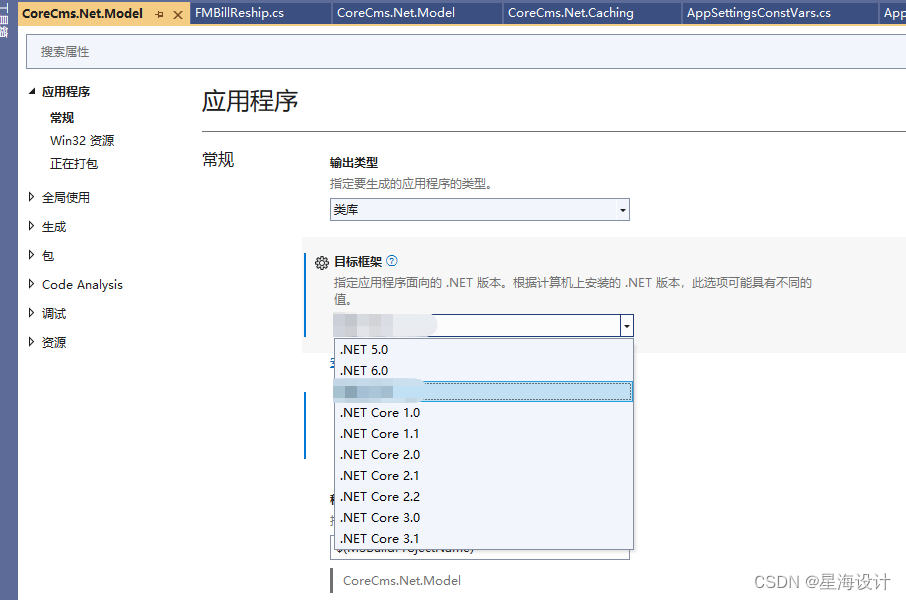
Task: Open the target framework help icon
Action: [392, 261]
